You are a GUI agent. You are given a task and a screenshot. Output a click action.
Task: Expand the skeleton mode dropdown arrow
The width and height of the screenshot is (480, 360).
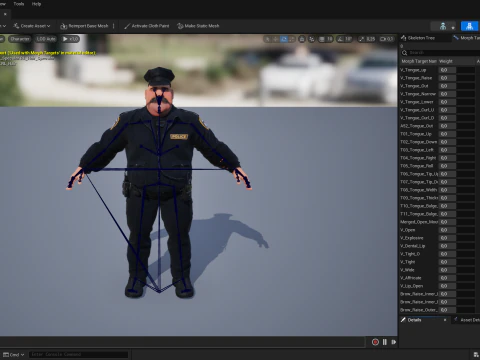(453, 27)
